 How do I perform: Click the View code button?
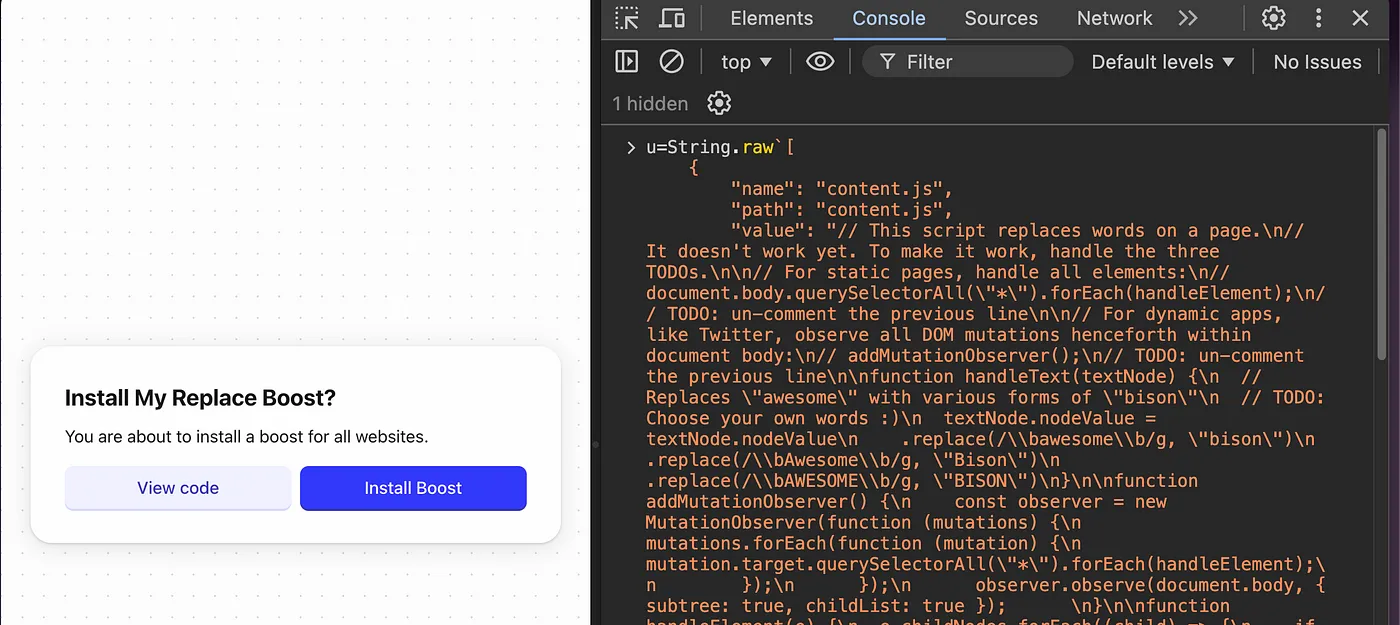pos(178,488)
